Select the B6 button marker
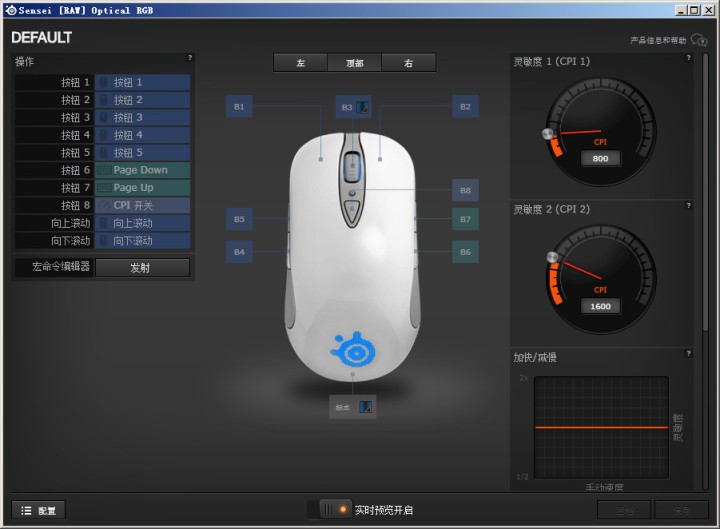 click(x=465, y=252)
